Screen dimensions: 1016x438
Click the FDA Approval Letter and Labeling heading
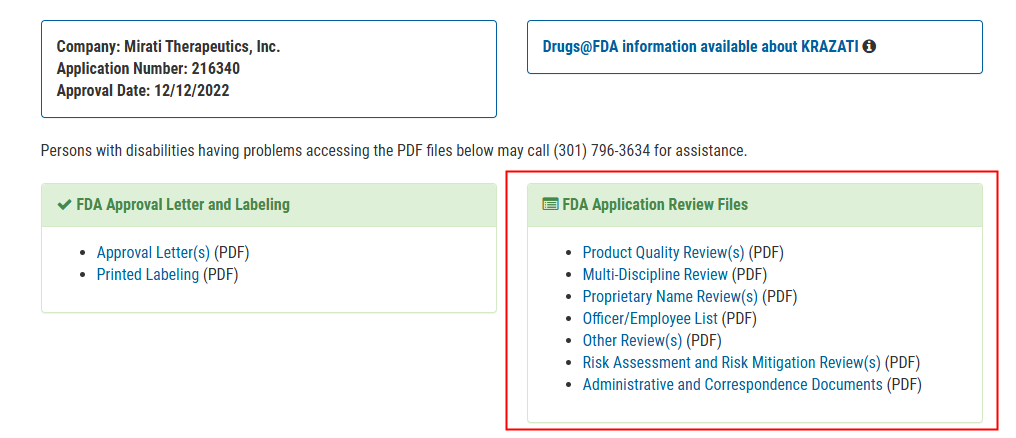(183, 205)
